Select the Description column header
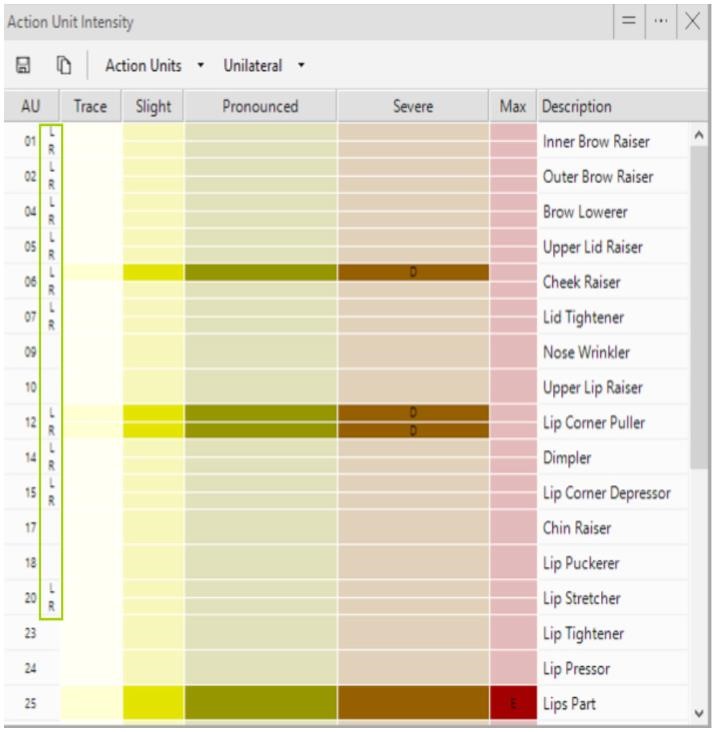Screen dimensions: 715x732 tap(576, 106)
